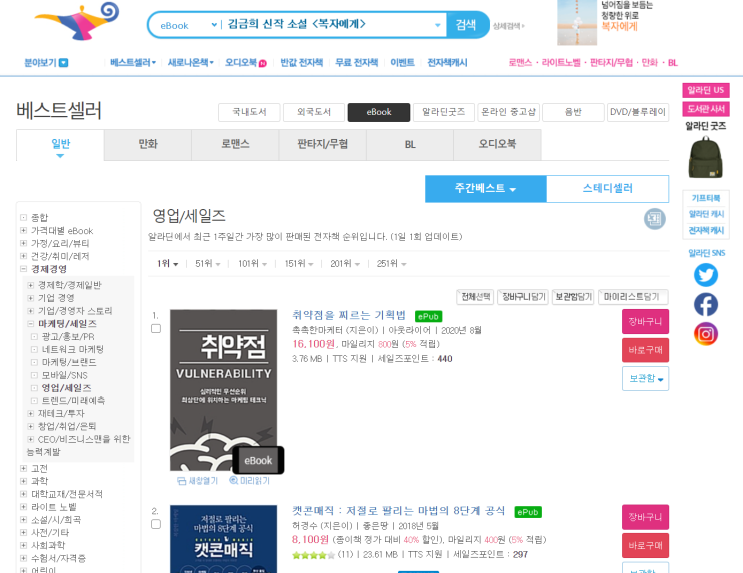Switch to the 로맨스 tab
The width and height of the screenshot is (743, 573).
235,145
